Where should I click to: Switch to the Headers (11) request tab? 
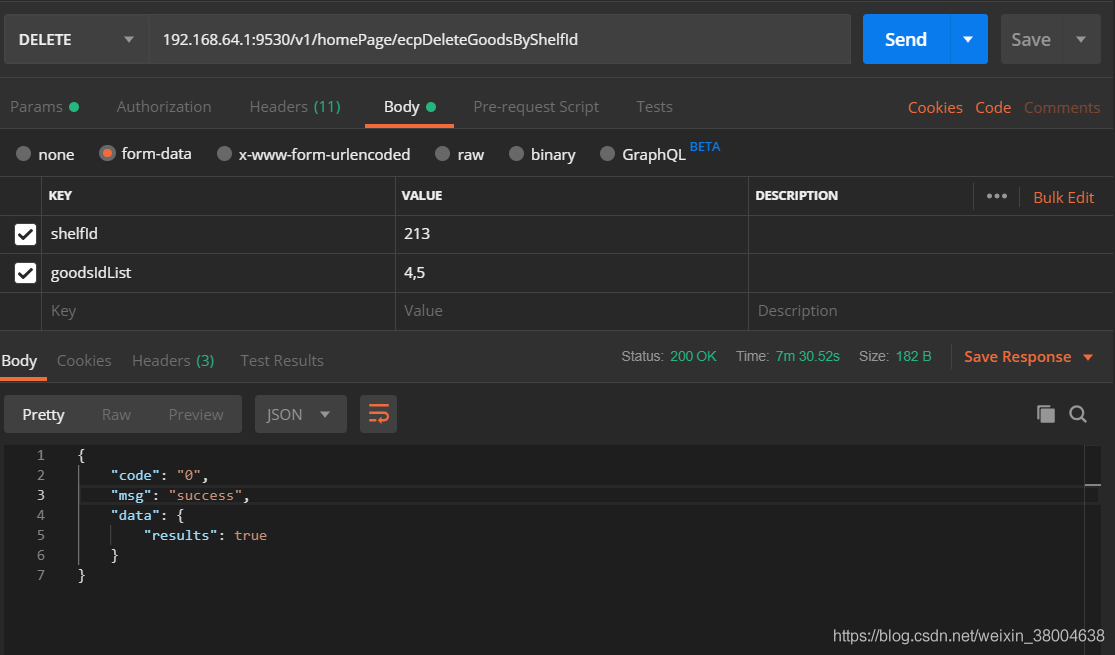294,107
